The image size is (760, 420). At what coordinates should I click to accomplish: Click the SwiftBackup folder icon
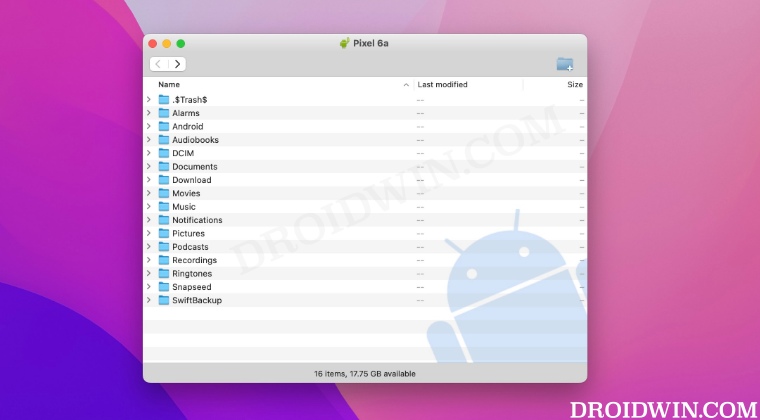pos(164,300)
